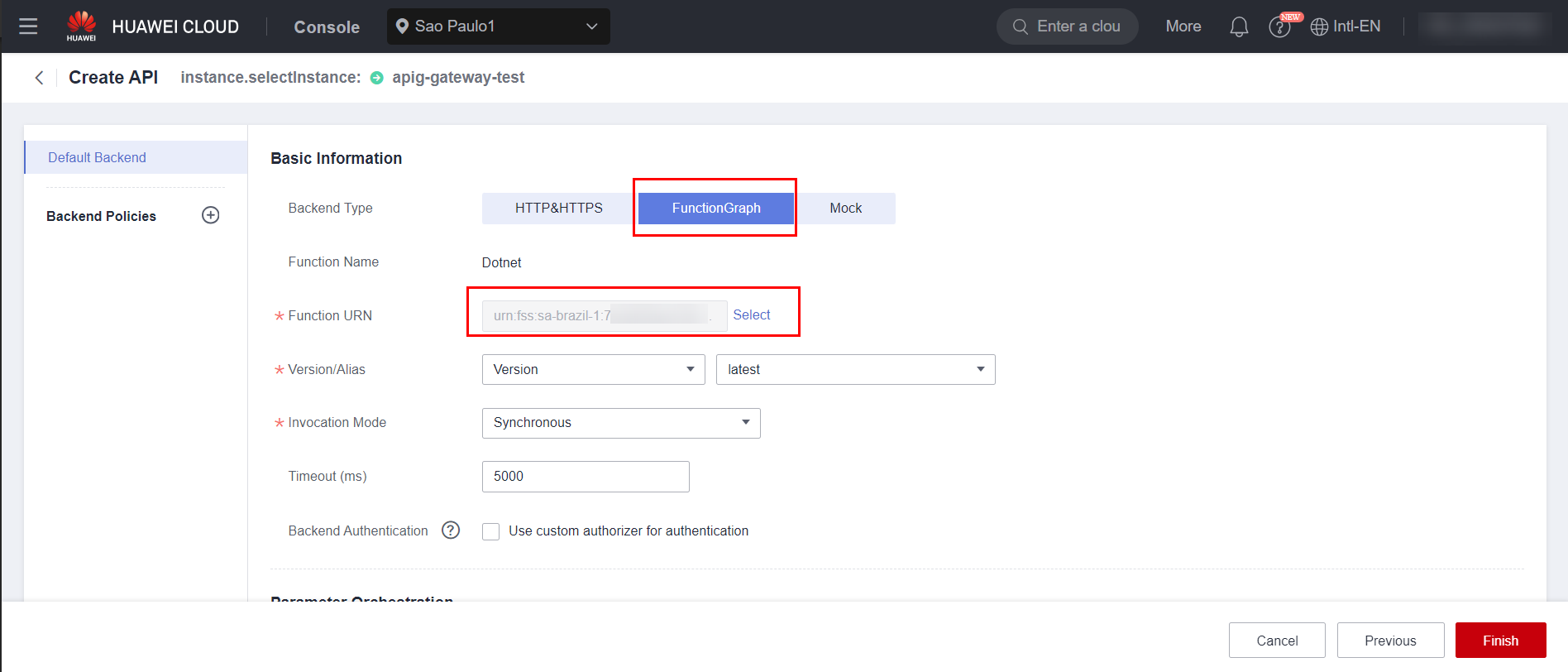Open the Default Backend tab
Viewport: 1568px width, 672px height.
97,157
